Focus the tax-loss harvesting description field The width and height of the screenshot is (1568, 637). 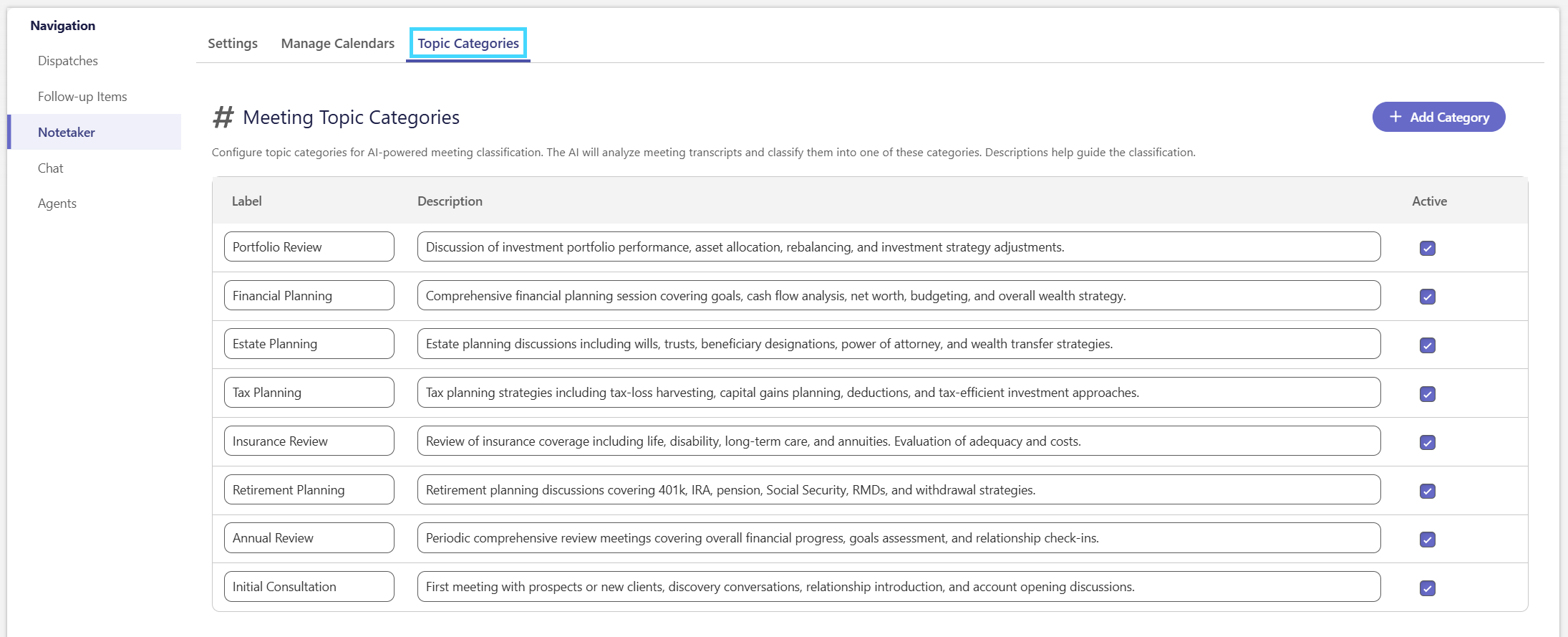(899, 392)
